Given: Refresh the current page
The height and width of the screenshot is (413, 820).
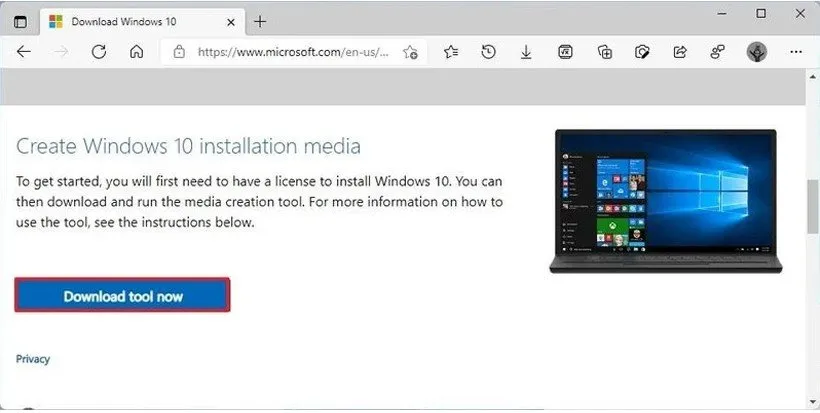Looking at the screenshot, I should tap(99, 52).
